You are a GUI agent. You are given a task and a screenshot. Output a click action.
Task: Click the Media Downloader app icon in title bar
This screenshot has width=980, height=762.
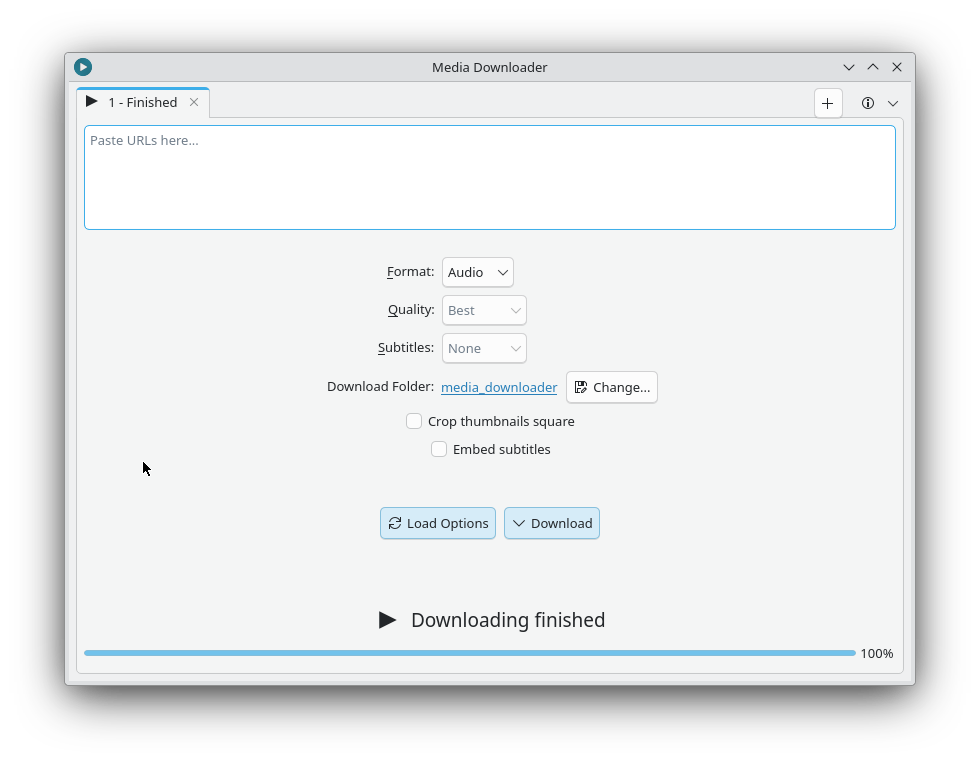pos(83,67)
